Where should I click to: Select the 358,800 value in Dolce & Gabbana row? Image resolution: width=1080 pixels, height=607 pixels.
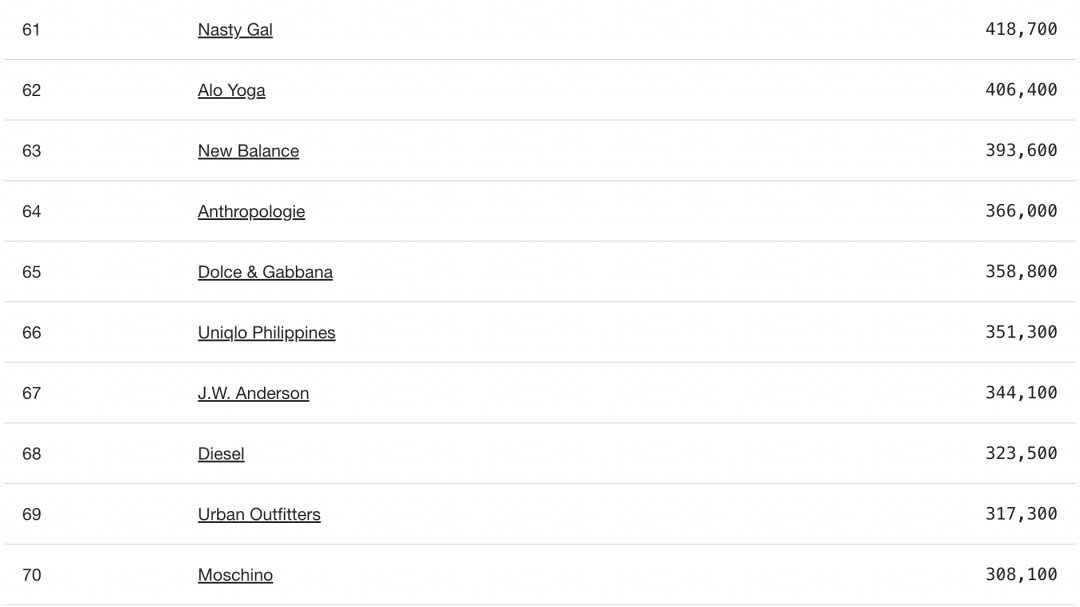pos(1021,271)
